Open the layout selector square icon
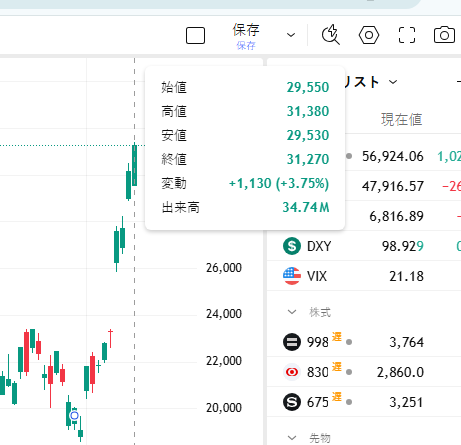This screenshot has width=461, height=445. coord(195,35)
